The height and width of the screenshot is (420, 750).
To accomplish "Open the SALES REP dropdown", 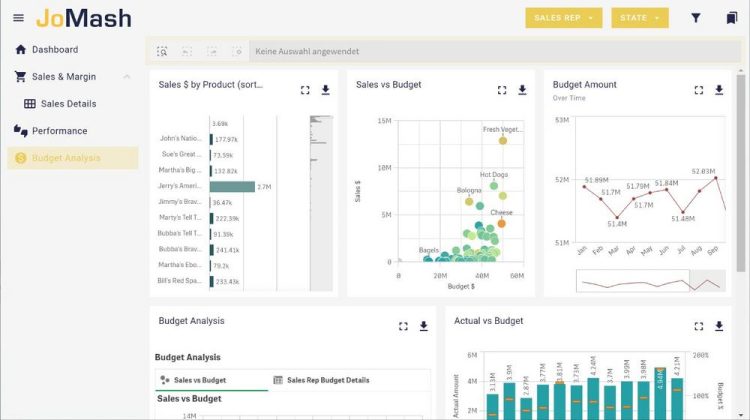I will pos(564,18).
